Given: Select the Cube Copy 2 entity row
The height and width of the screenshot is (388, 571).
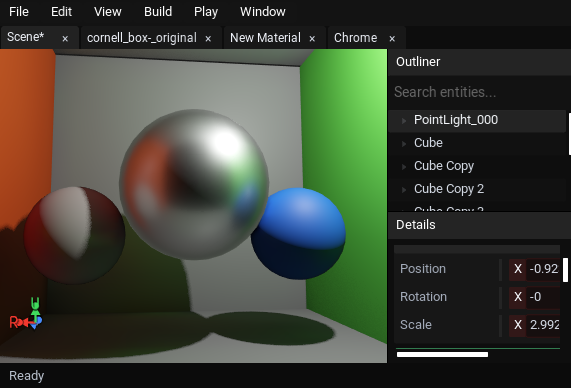Looking at the screenshot, I should click(x=477, y=189).
